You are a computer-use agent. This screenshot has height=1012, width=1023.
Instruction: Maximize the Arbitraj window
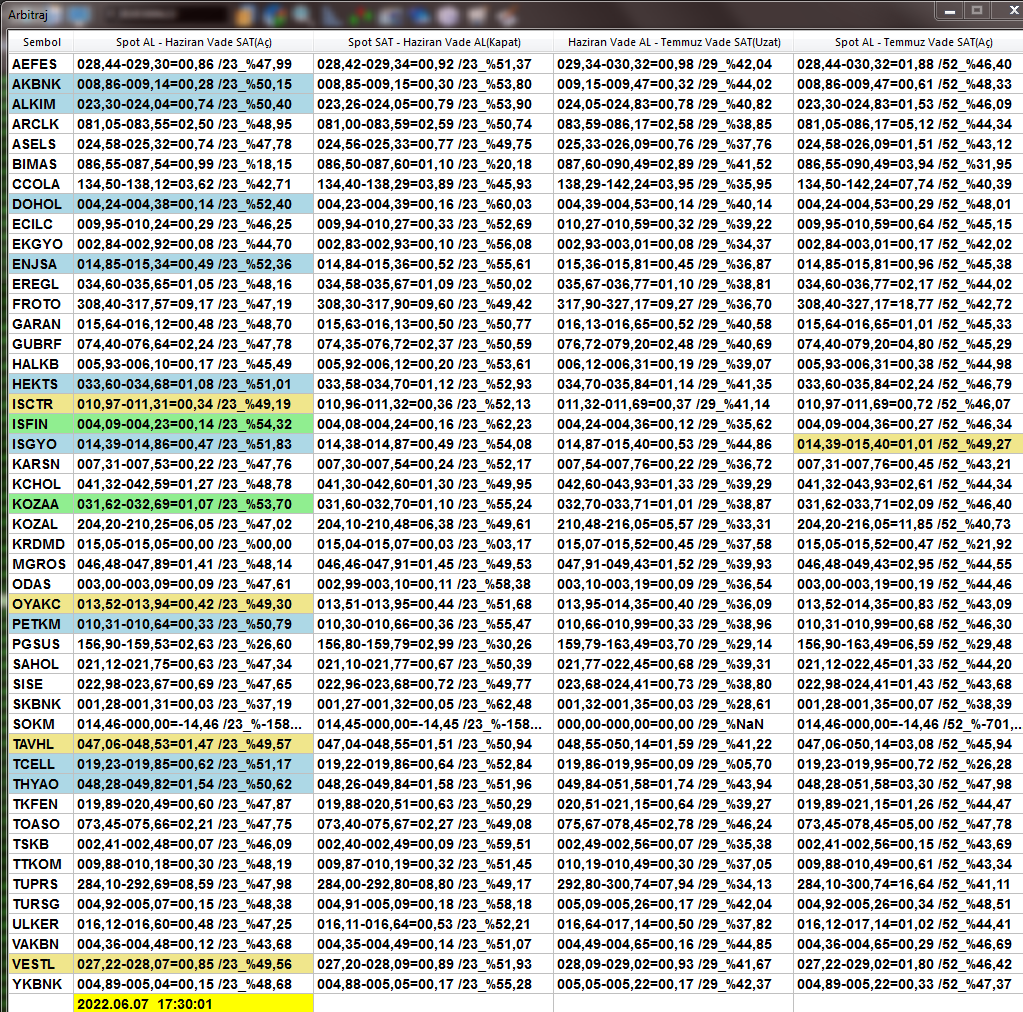coord(977,11)
